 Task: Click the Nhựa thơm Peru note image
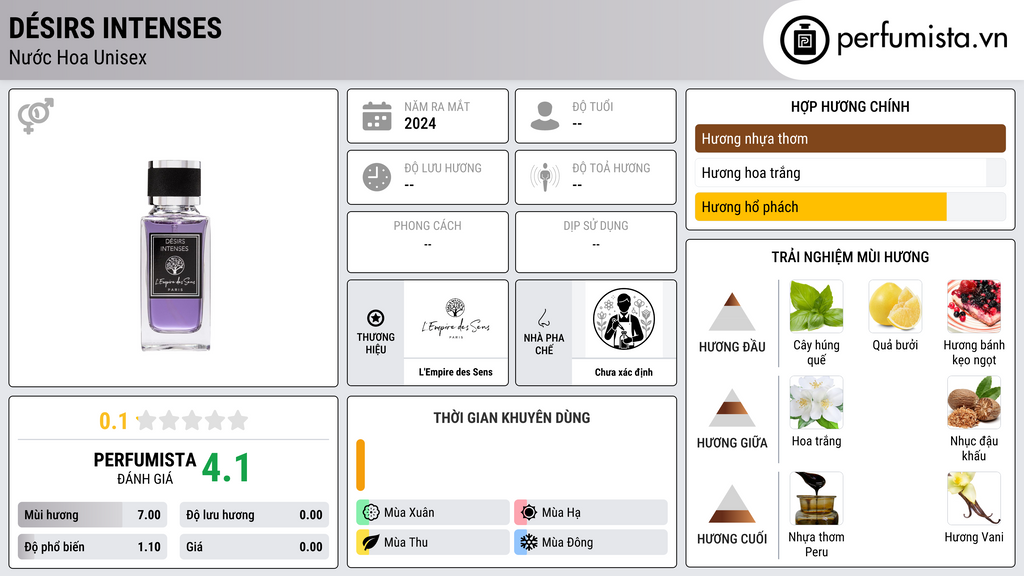tap(816, 498)
